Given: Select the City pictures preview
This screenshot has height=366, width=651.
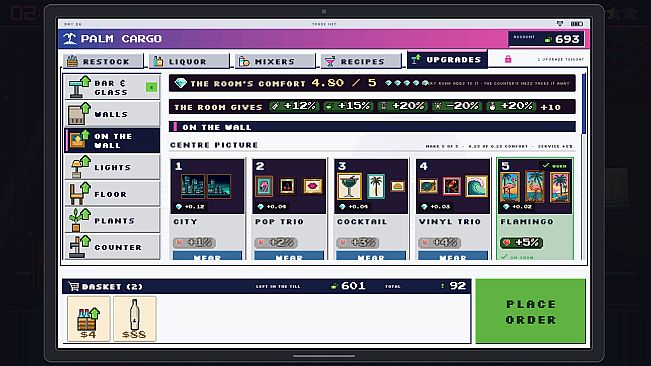Looking at the screenshot, I should tap(207, 186).
